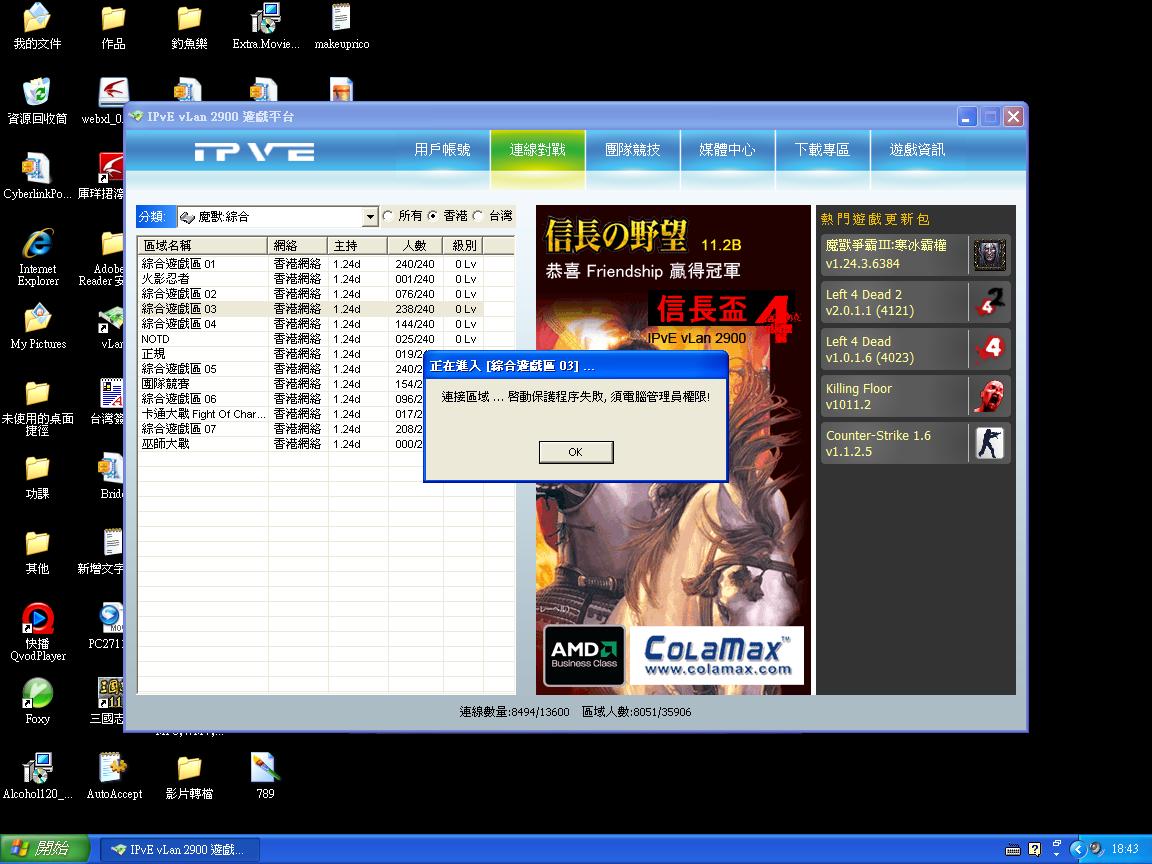Sort rooms by 區域名稱 column header
This screenshot has width=1152, height=864.
(202, 245)
